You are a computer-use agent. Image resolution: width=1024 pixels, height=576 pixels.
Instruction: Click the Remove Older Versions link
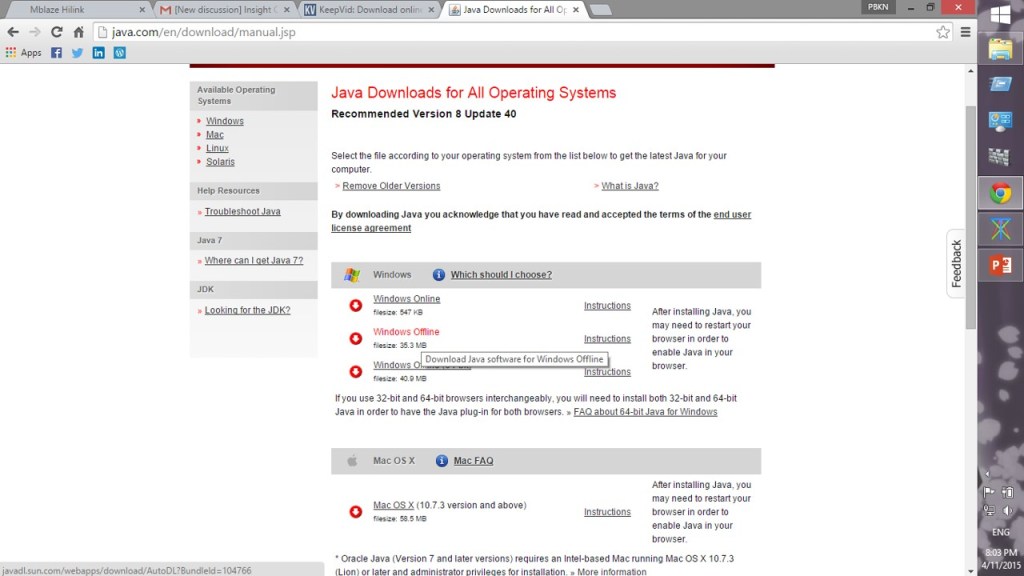click(x=391, y=186)
